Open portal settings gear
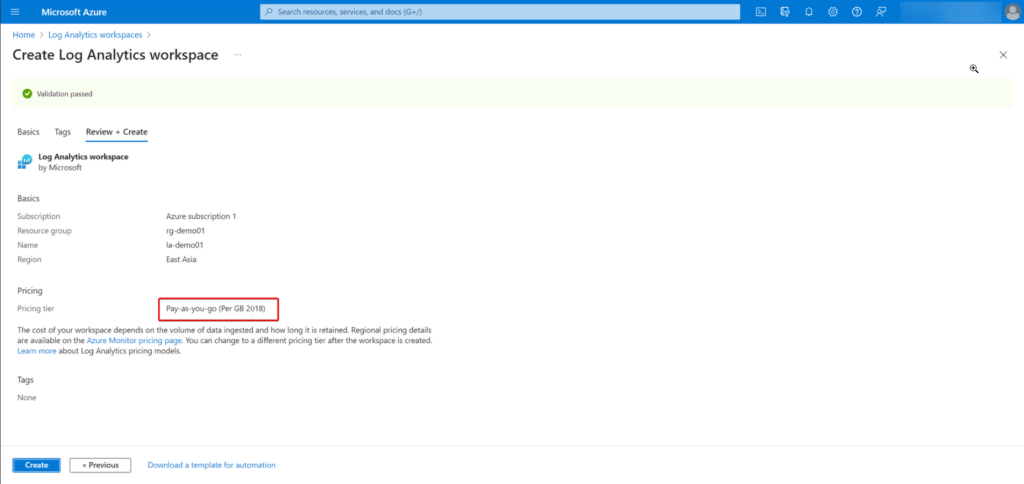The image size is (1024, 484). 833,12
